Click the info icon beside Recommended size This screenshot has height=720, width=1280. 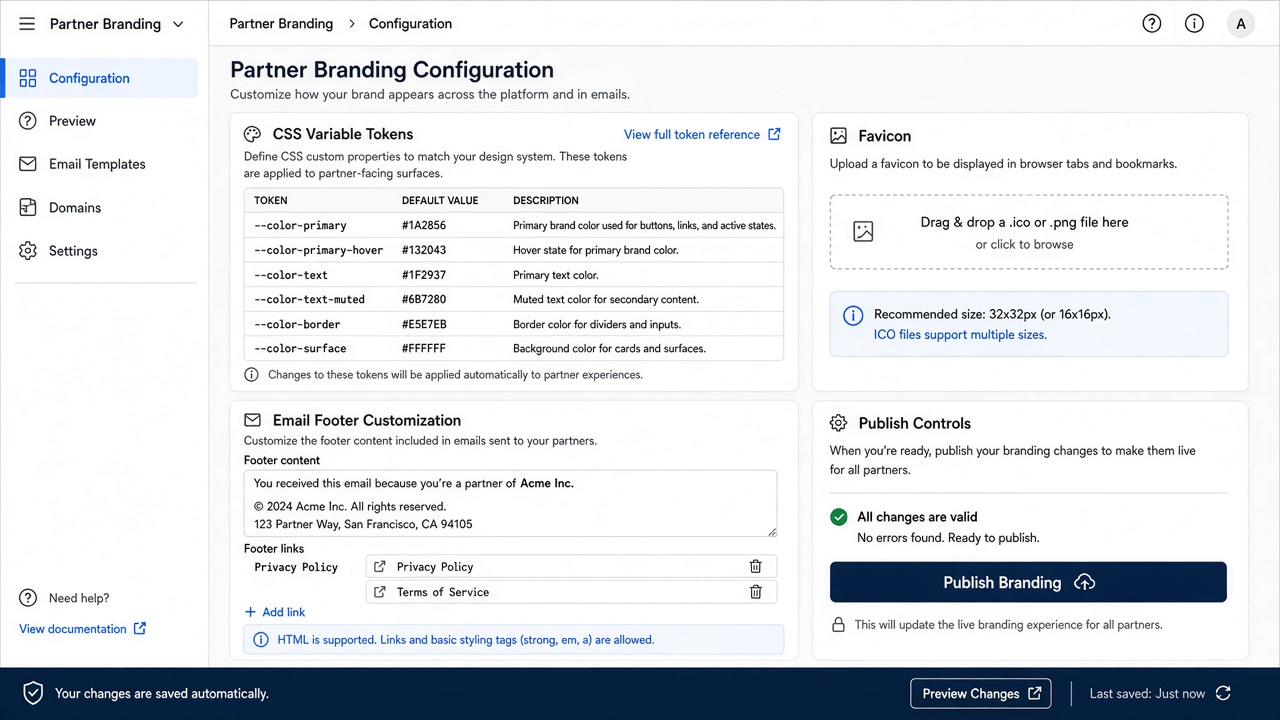(853, 316)
